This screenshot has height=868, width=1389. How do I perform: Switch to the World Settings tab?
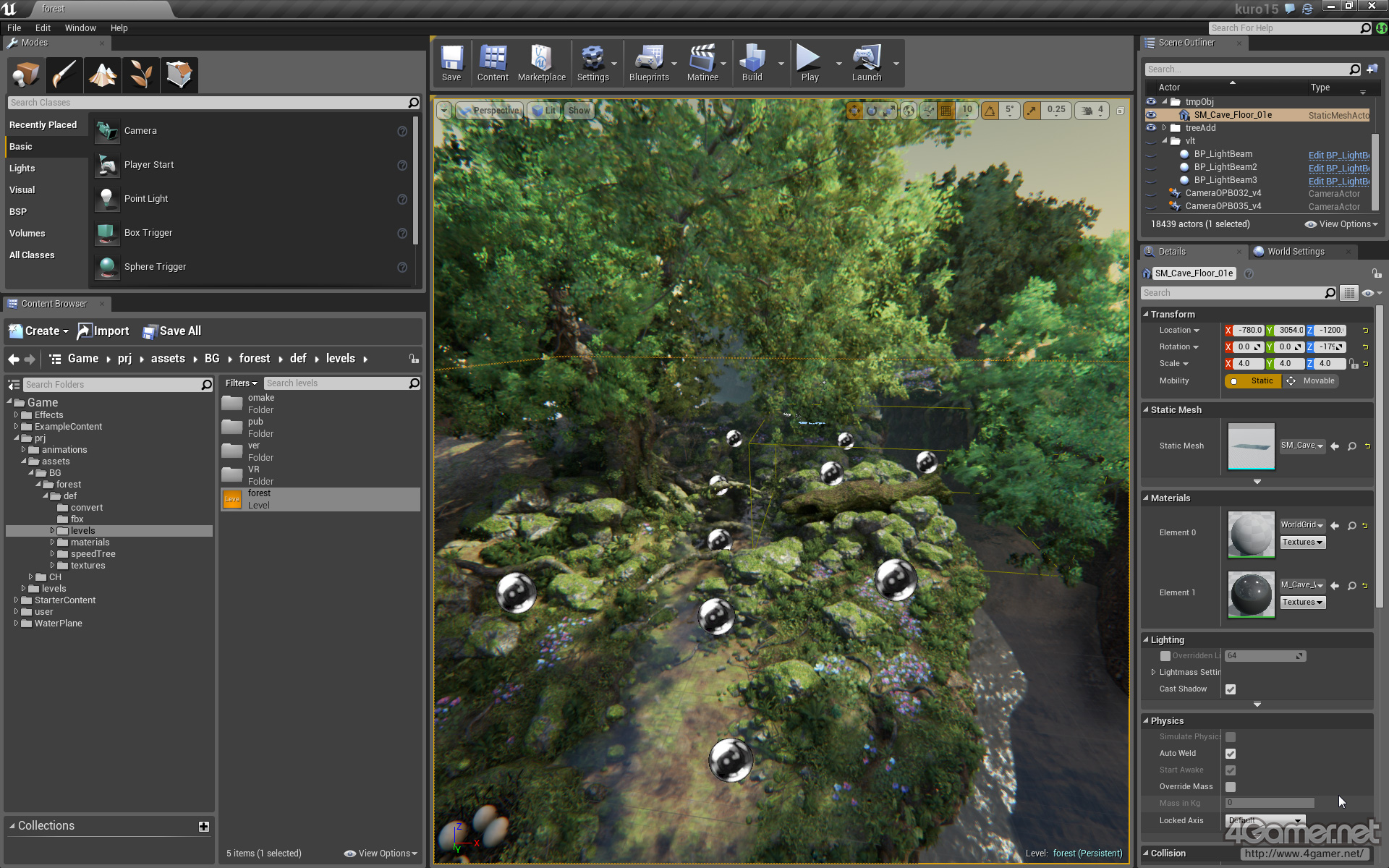pos(1295,252)
